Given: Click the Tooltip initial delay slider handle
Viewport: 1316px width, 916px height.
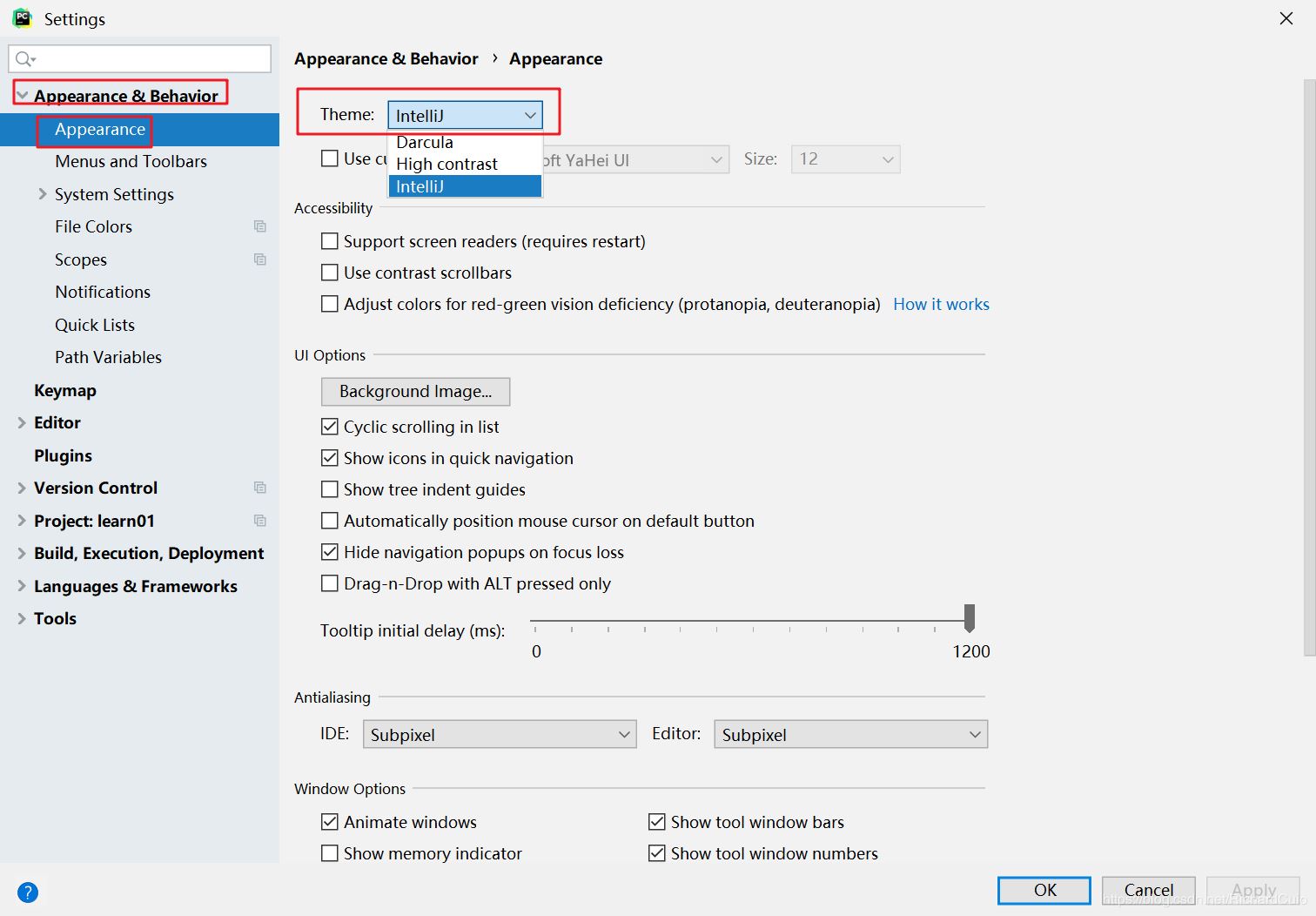Looking at the screenshot, I should (970, 618).
